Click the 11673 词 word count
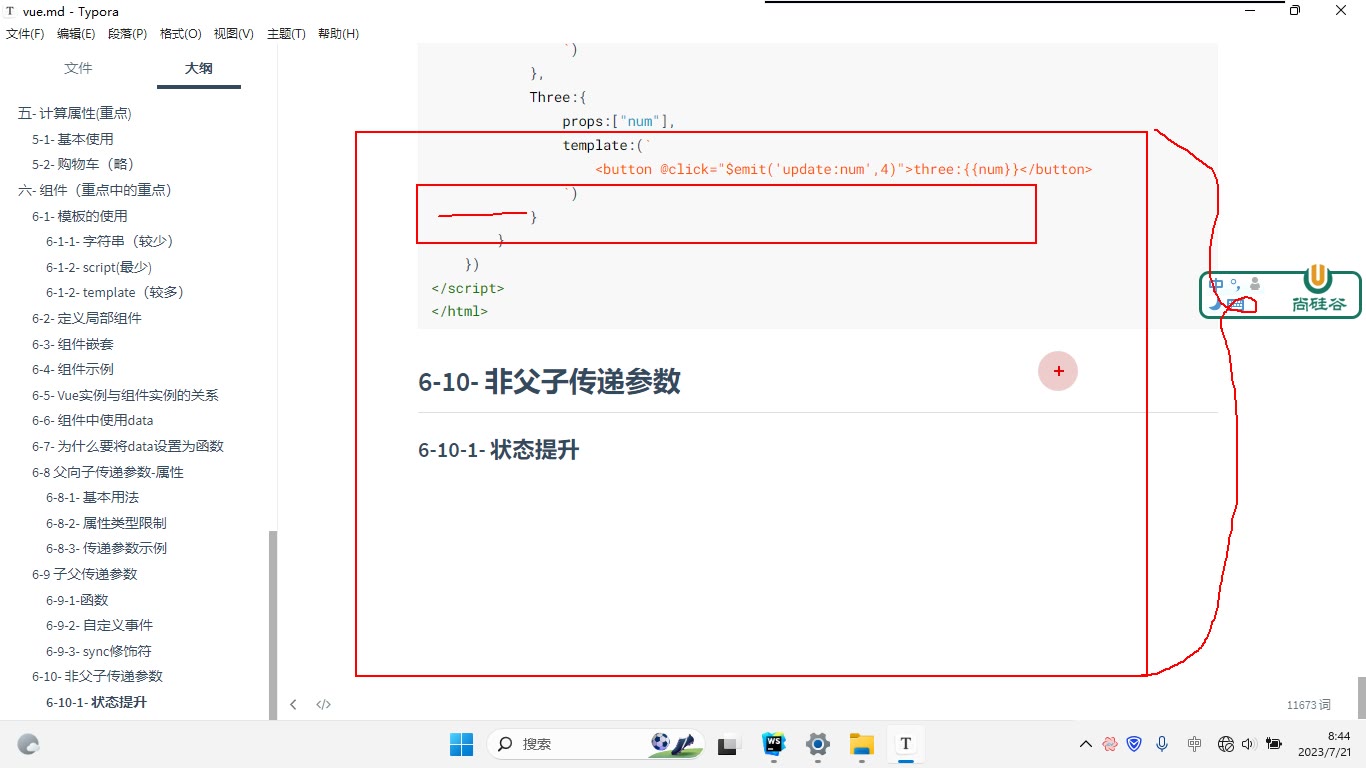Image resolution: width=1366 pixels, height=768 pixels. pyautogui.click(x=1309, y=705)
